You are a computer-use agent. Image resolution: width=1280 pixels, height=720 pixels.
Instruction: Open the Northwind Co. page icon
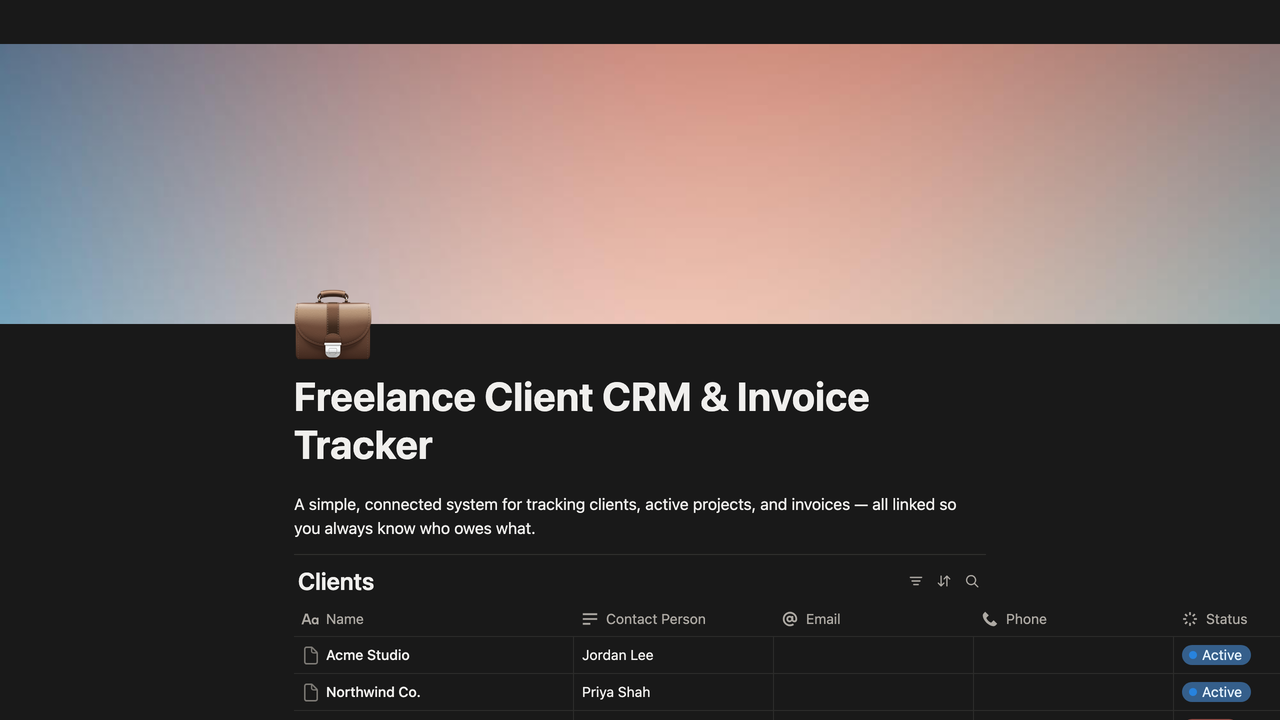click(311, 692)
